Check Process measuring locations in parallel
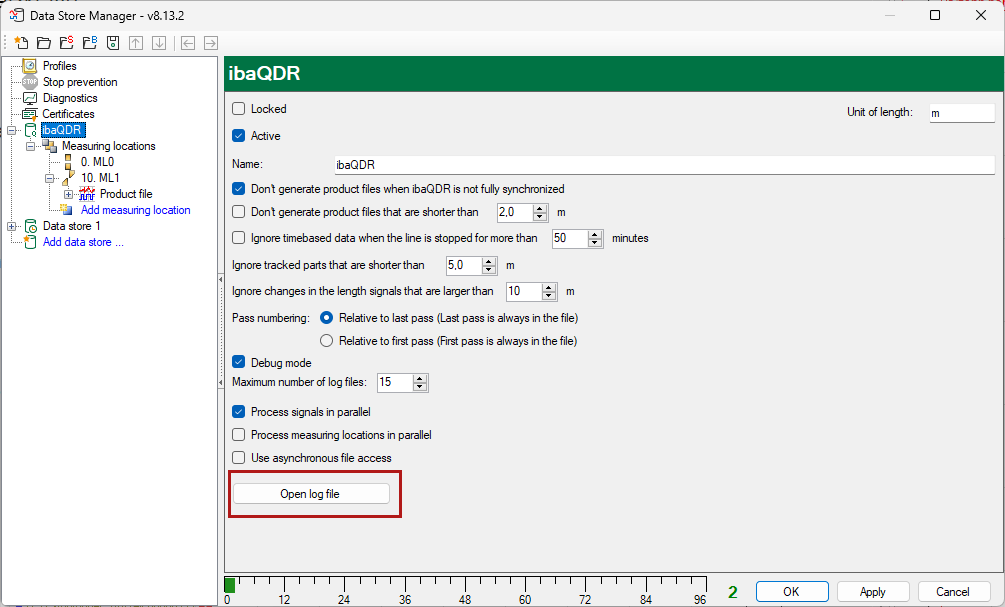This screenshot has width=1005, height=607. (x=238, y=435)
